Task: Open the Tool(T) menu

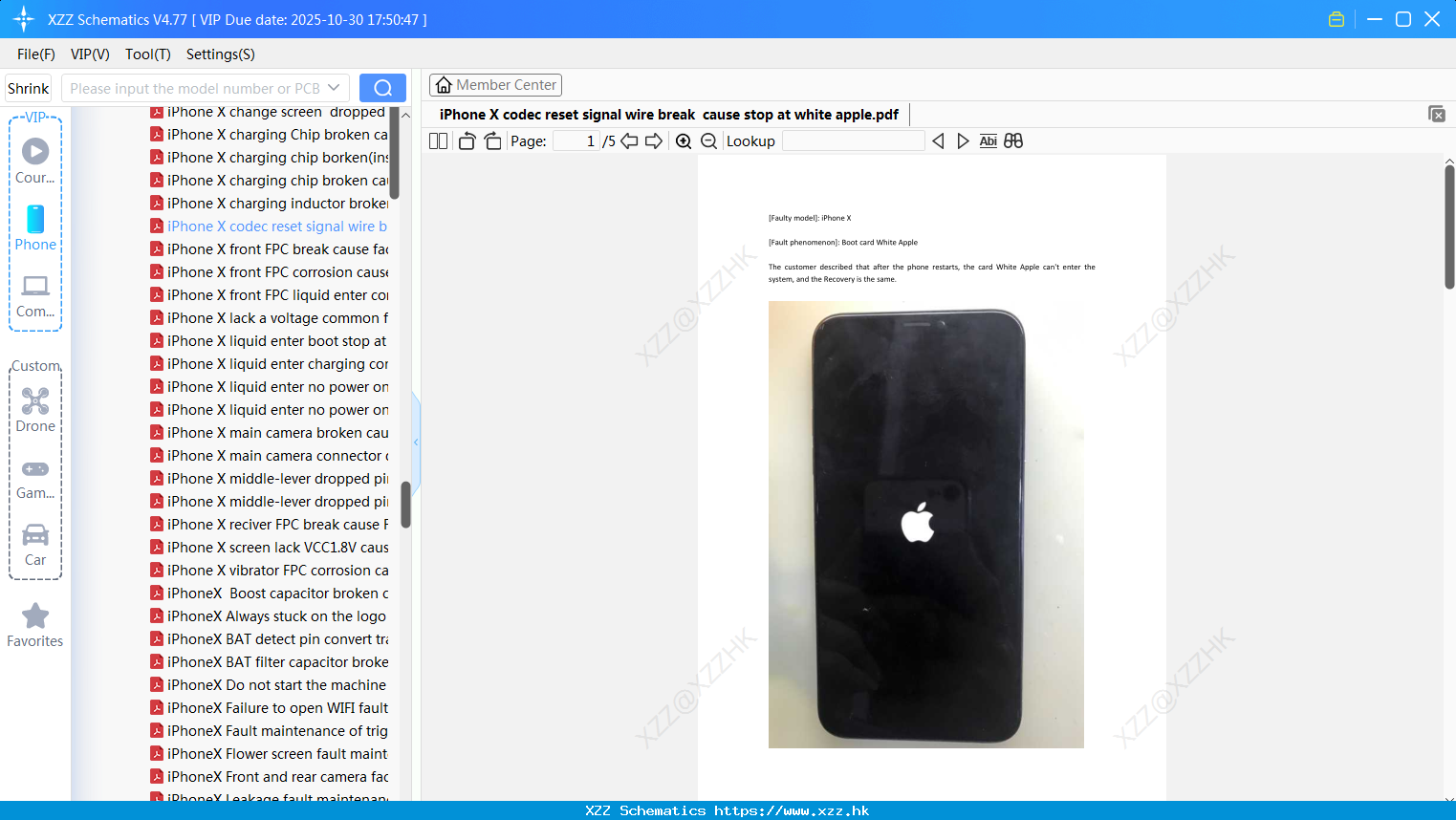Action: (148, 54)
